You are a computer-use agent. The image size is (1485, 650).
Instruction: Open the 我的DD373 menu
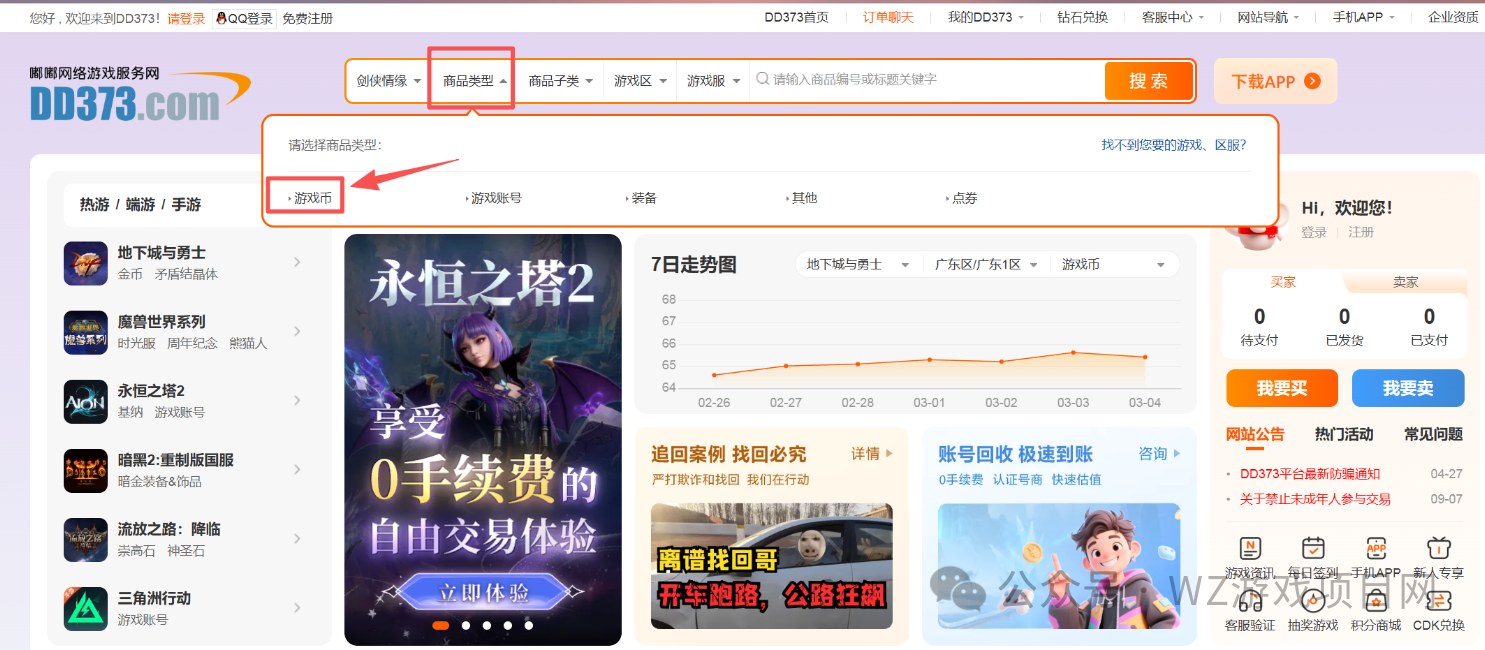click(x=984, y=17)
